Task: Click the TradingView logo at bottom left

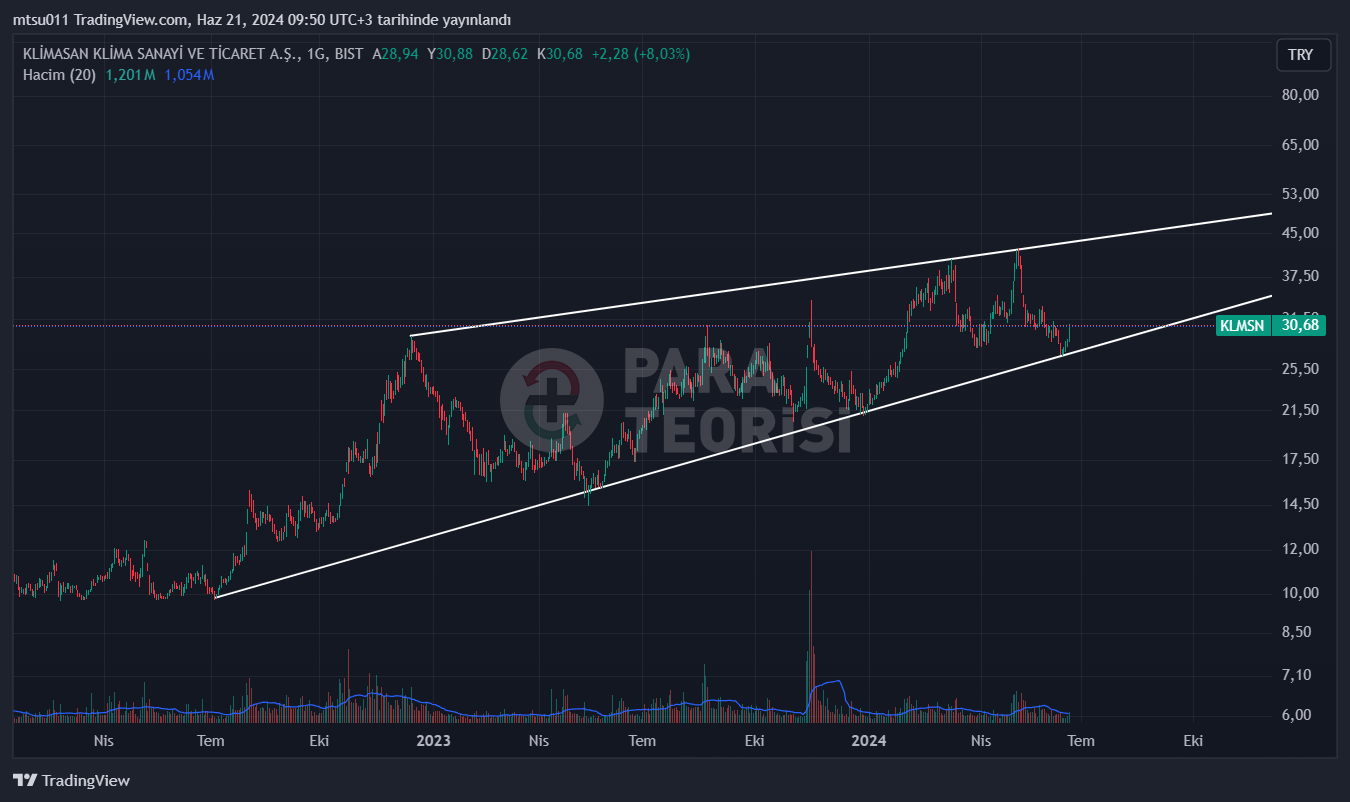Action: tap(71, 781)
